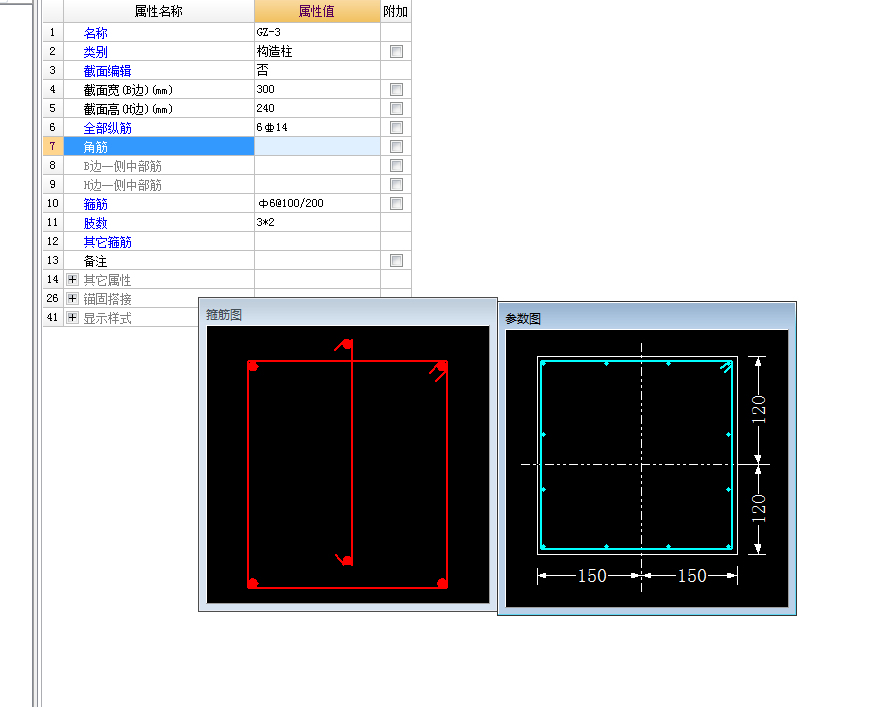Click the H边一侧中部筋 label
This screenshot has width=892, height=707.
click(x=122, y=185)
